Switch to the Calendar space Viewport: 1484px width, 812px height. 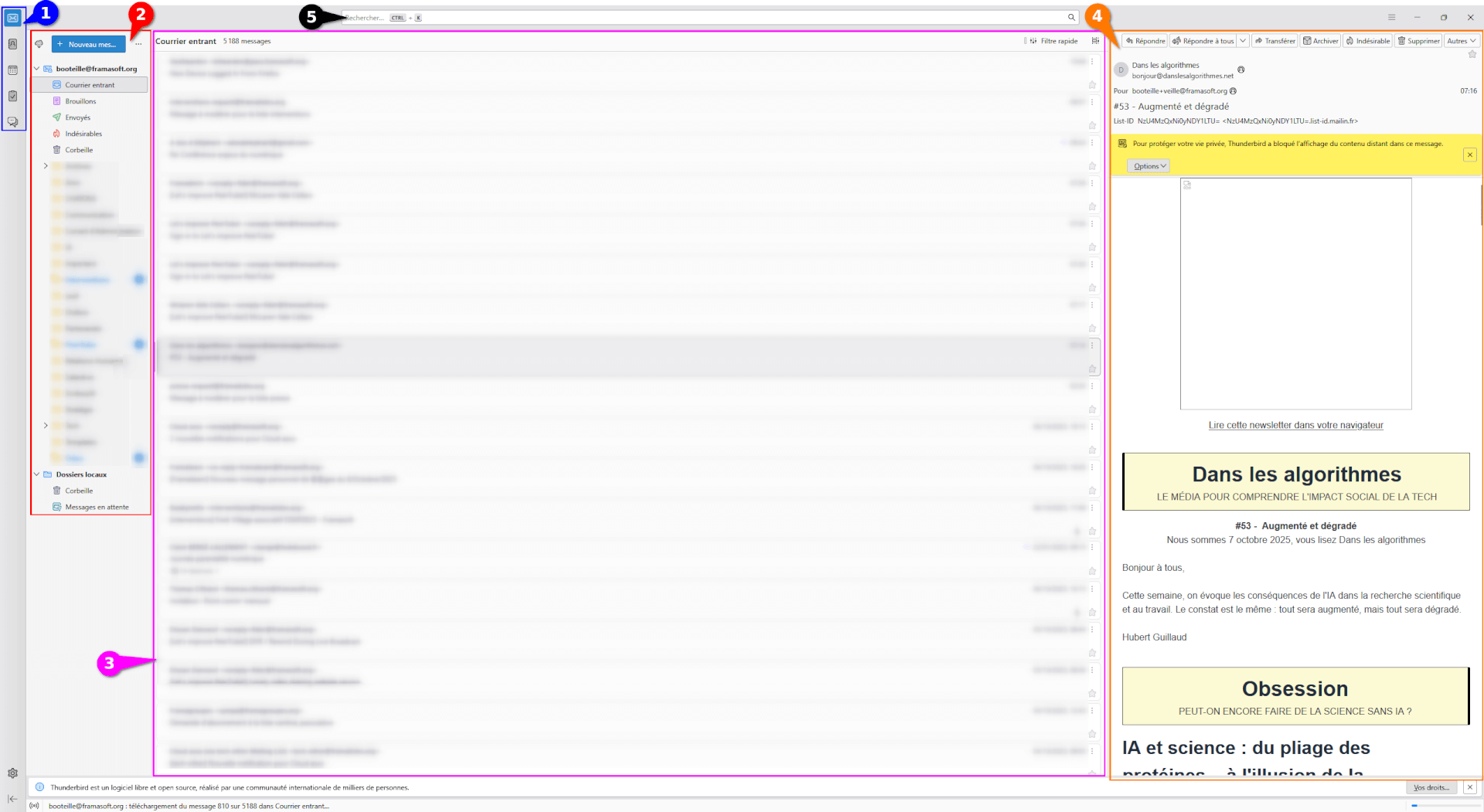tap(12, 70)
